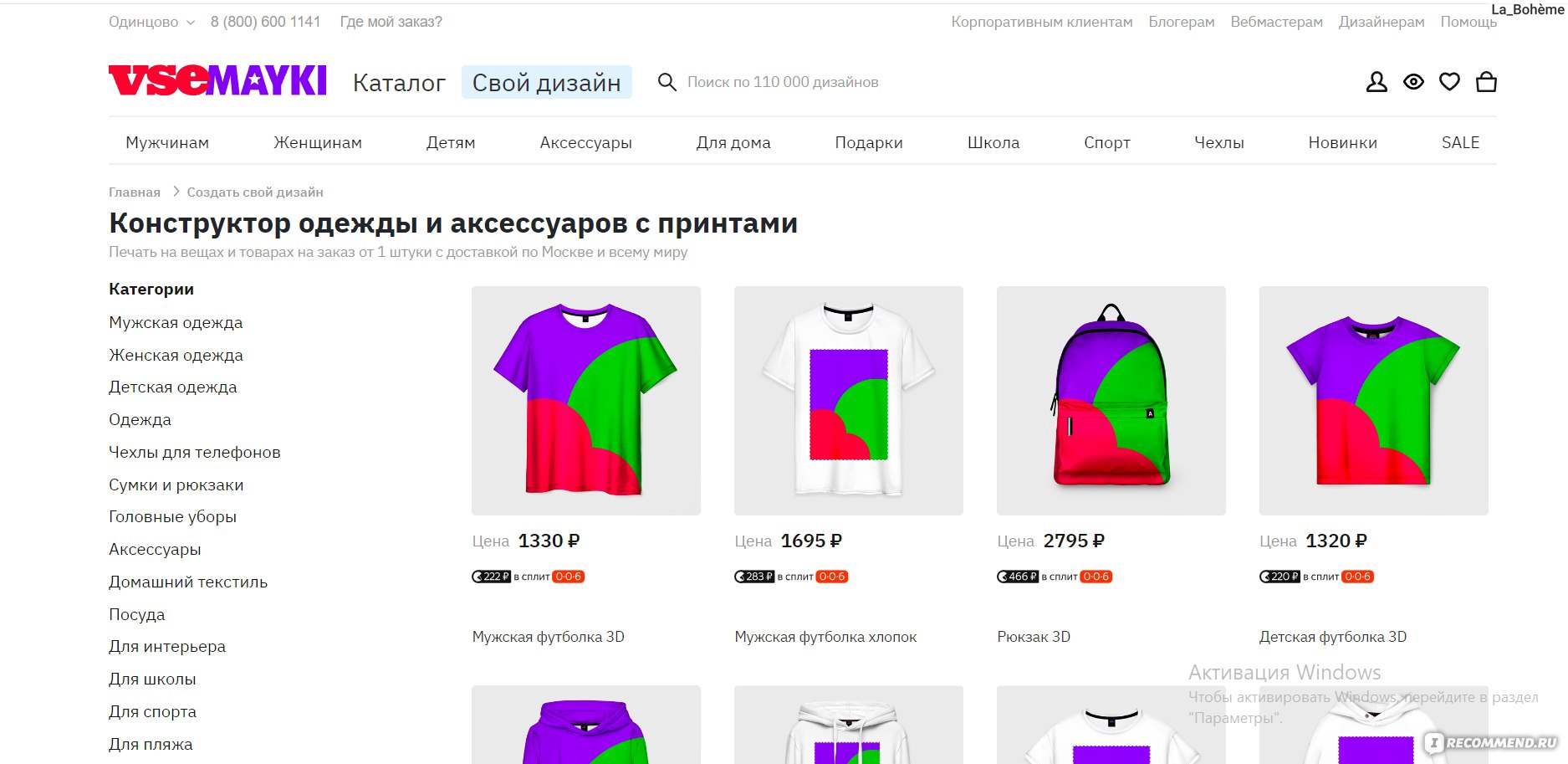
Task: Open the Школа menu
Action: [x=993, y=142]
